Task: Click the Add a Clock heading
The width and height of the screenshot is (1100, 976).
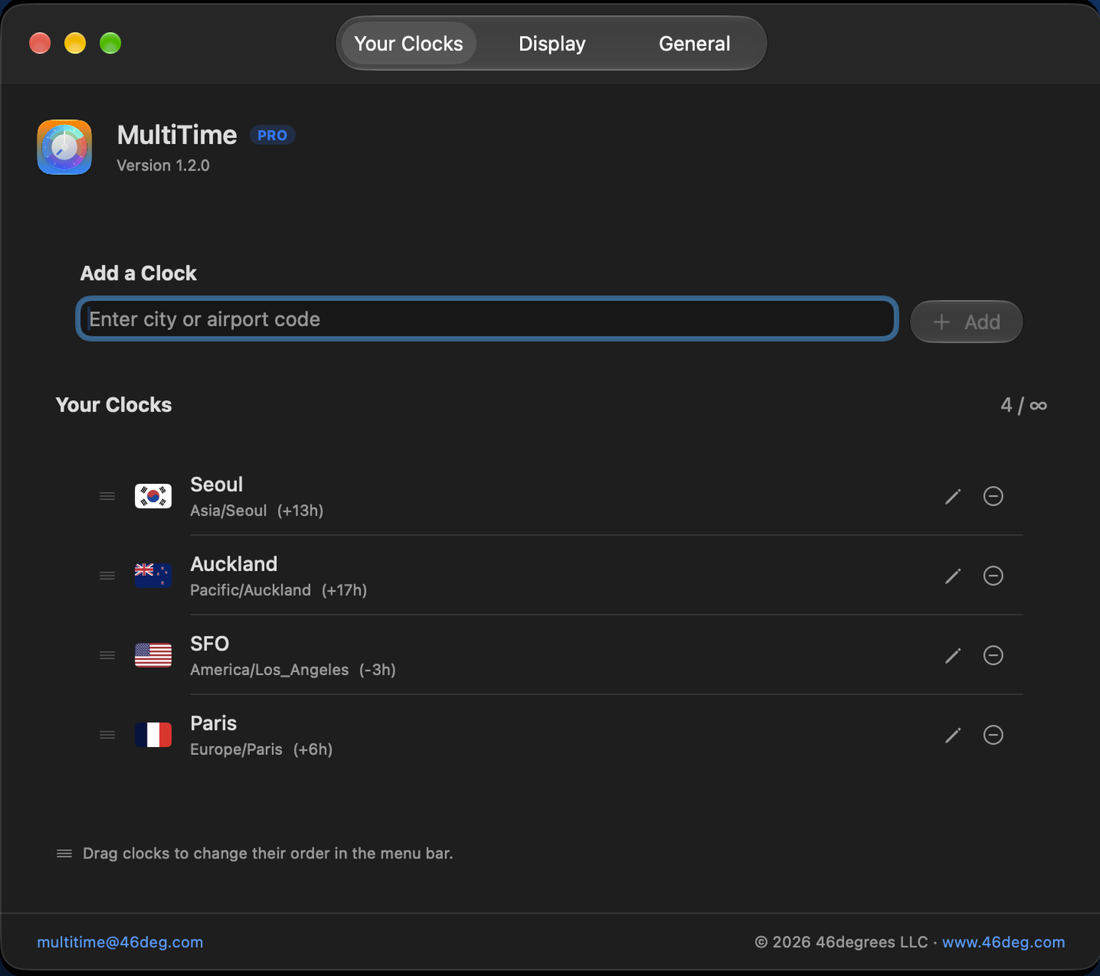Action: (138, 273)
